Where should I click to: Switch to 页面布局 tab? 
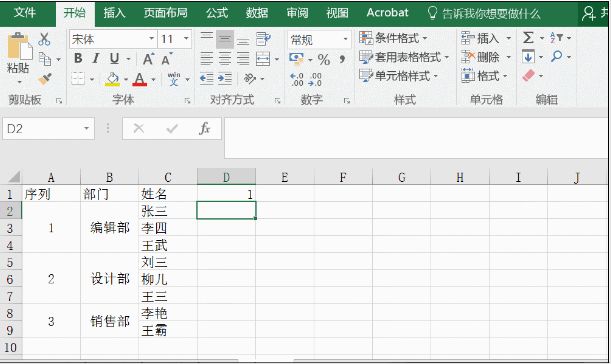(165, 13)
